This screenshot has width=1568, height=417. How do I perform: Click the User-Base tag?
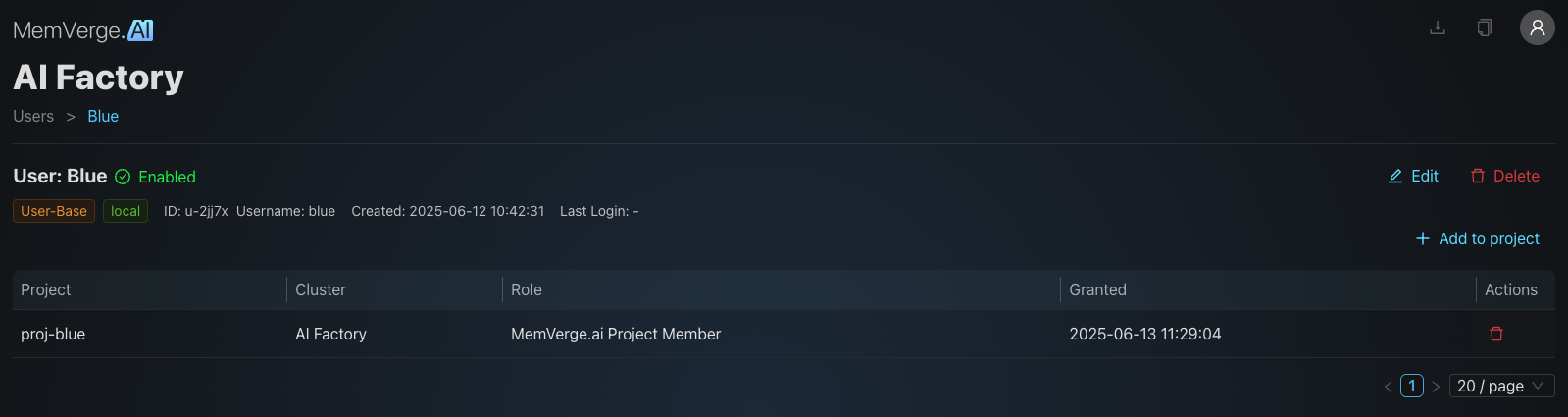pyautogui.click(x=54, y=211)
